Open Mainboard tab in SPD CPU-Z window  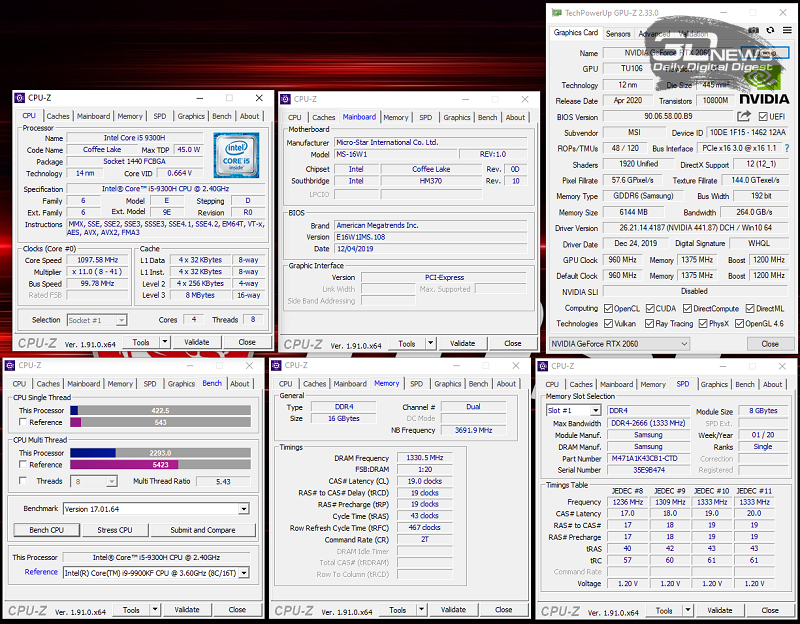(616, 384)
